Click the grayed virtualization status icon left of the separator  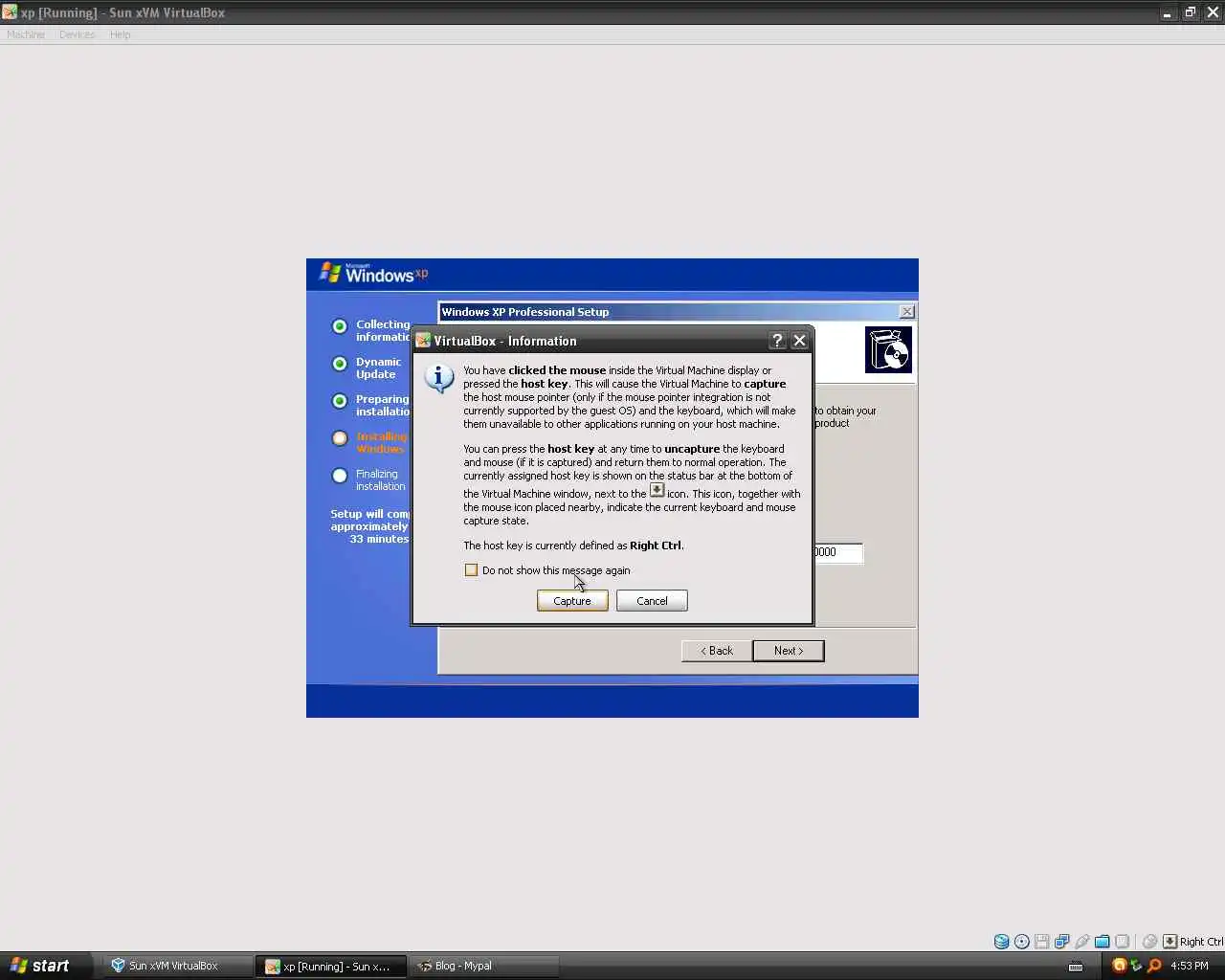pyautogui.click(x=1123, y=942)
